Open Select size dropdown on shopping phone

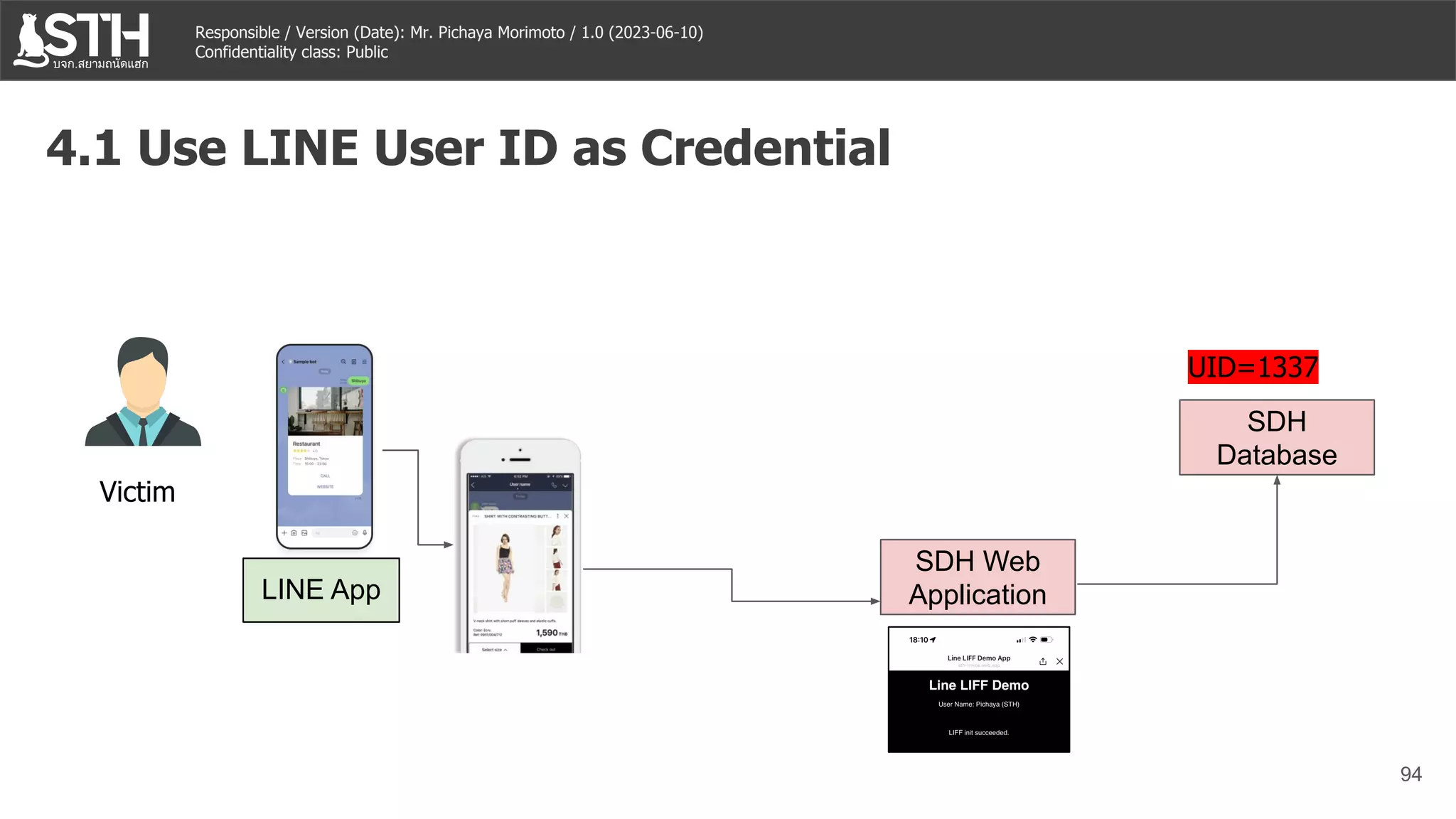coord(494,649)
